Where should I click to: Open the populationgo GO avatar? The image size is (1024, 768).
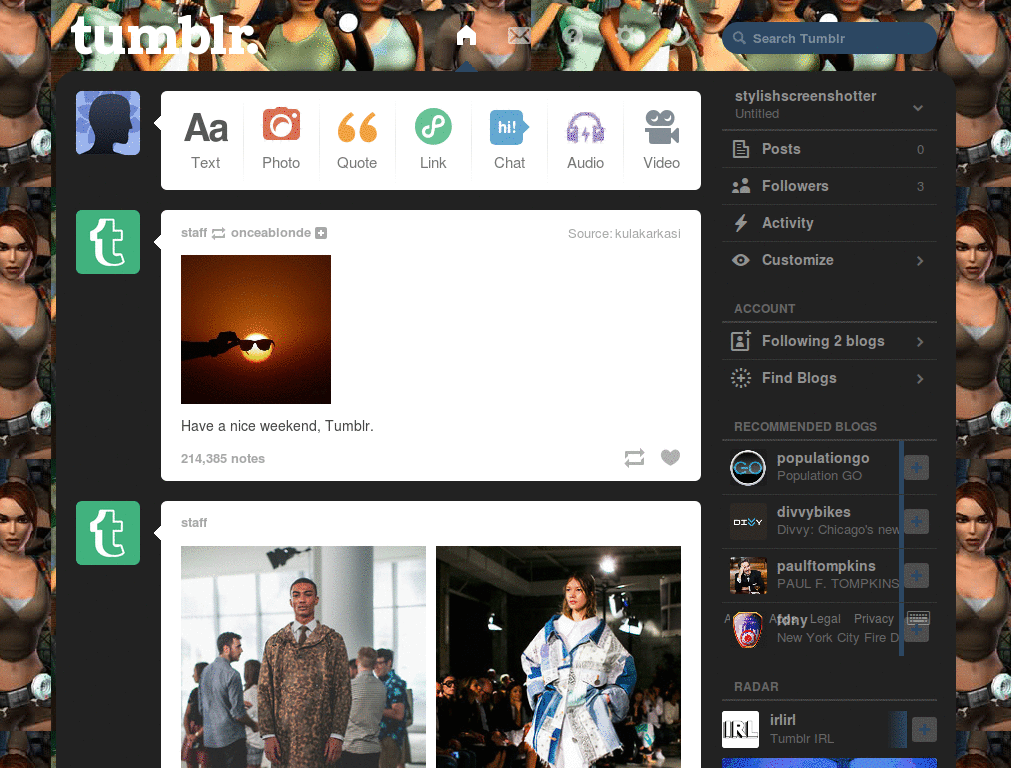748,468
